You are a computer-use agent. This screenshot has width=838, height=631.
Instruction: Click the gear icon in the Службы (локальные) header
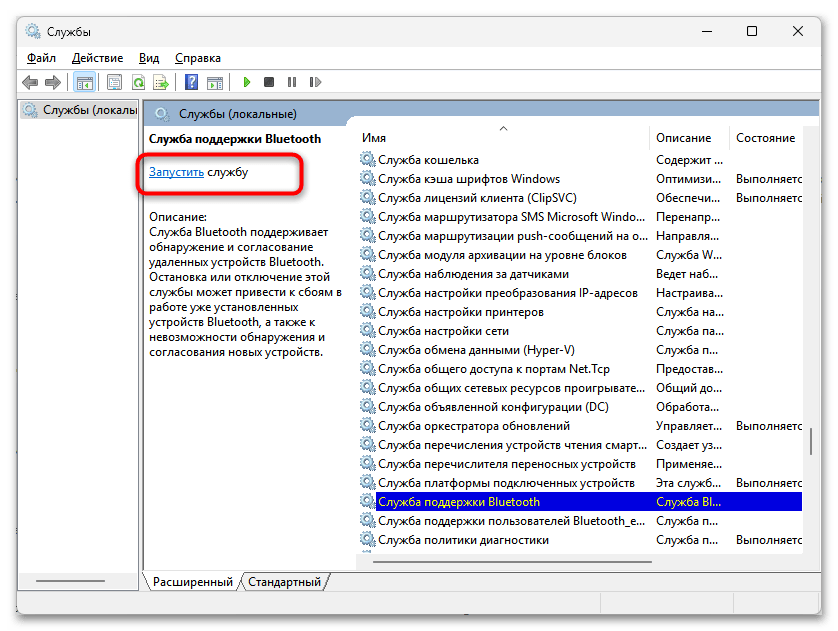[x=162, y=114]
